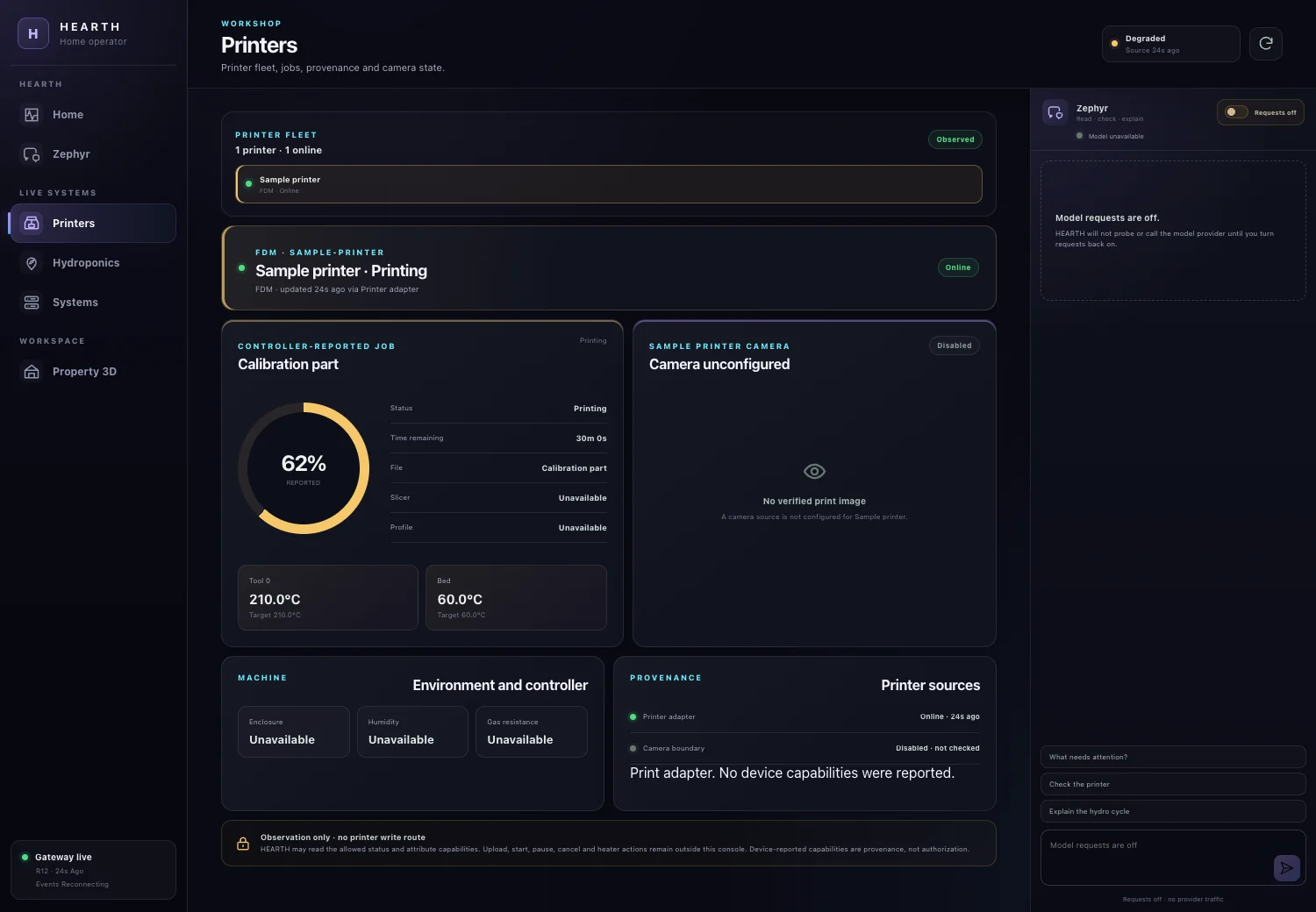Click the Printers sidebar icon

pyautogui.click(x=32, y=224)
